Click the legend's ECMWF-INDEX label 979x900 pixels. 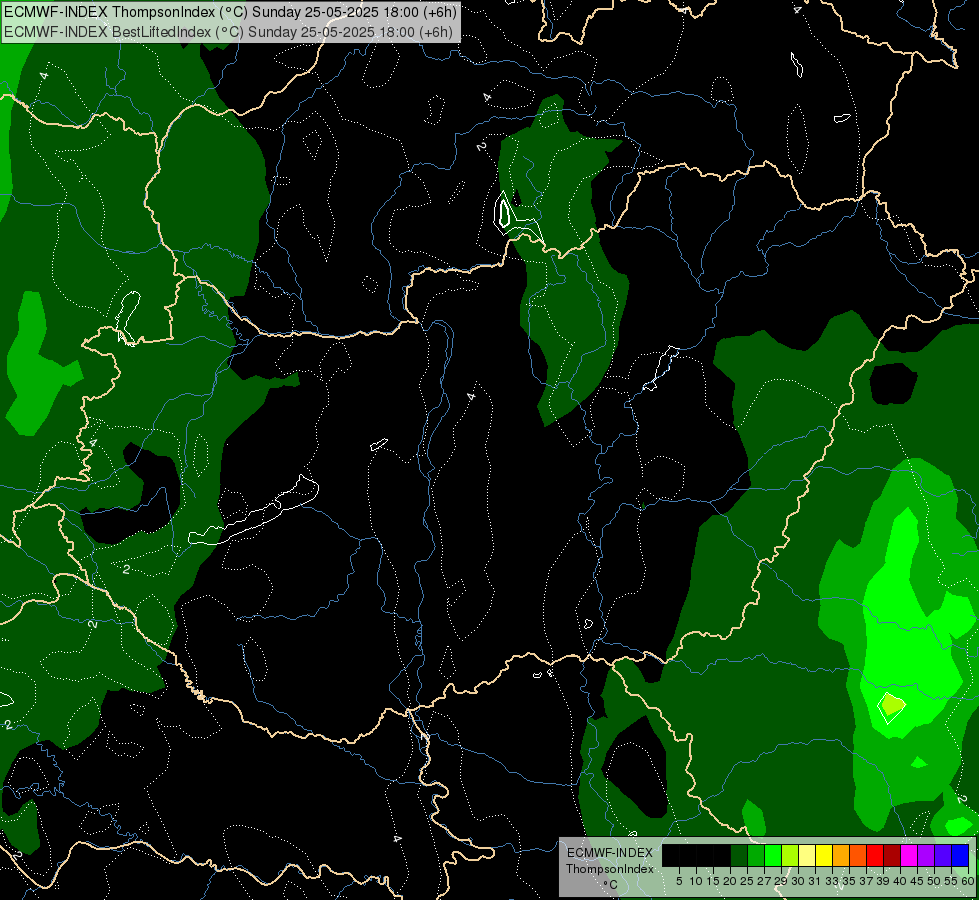click(609, 853)
